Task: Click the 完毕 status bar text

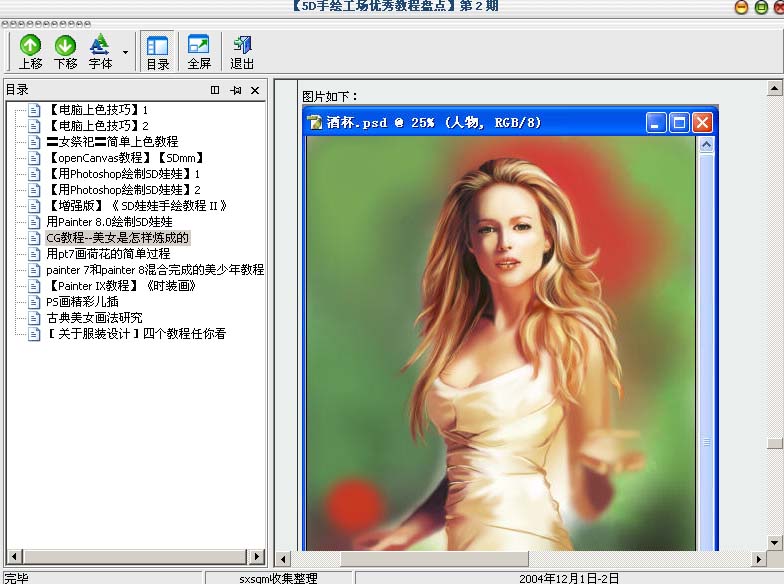Action: pyautogui.click(x=16, y=578)
